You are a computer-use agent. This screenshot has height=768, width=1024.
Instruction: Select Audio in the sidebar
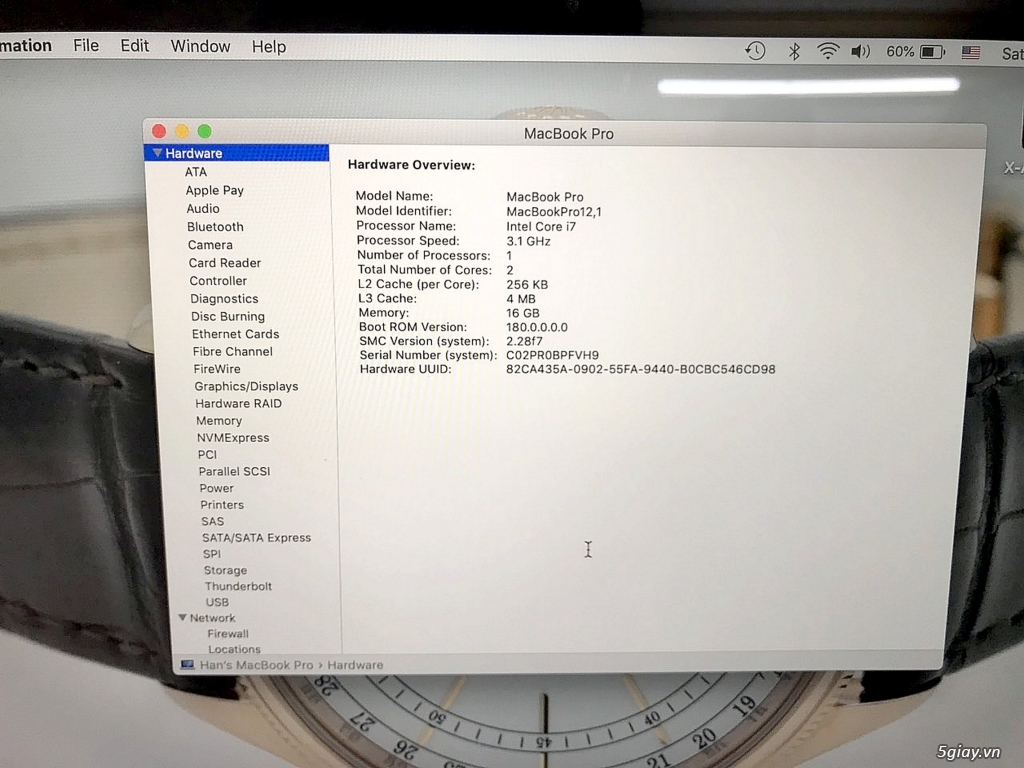click(x=203, y=208)
